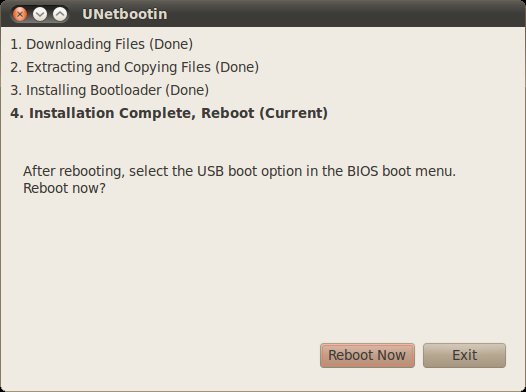The width and height of the screenshot is (526, 392).
Task: Click step 1 Downloading Files label
Action: point(101,44)
